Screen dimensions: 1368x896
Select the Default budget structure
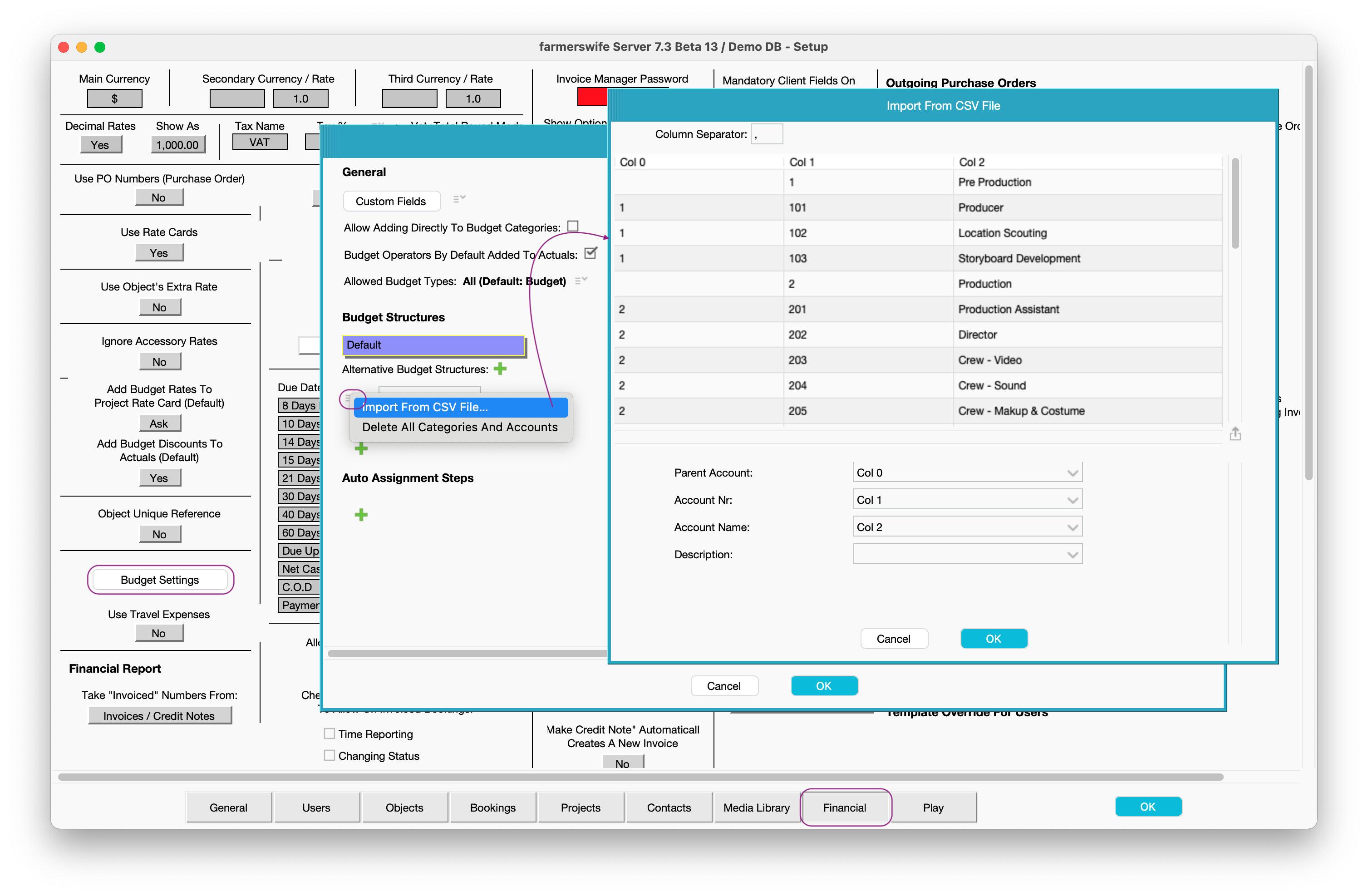tap(433, 345)
